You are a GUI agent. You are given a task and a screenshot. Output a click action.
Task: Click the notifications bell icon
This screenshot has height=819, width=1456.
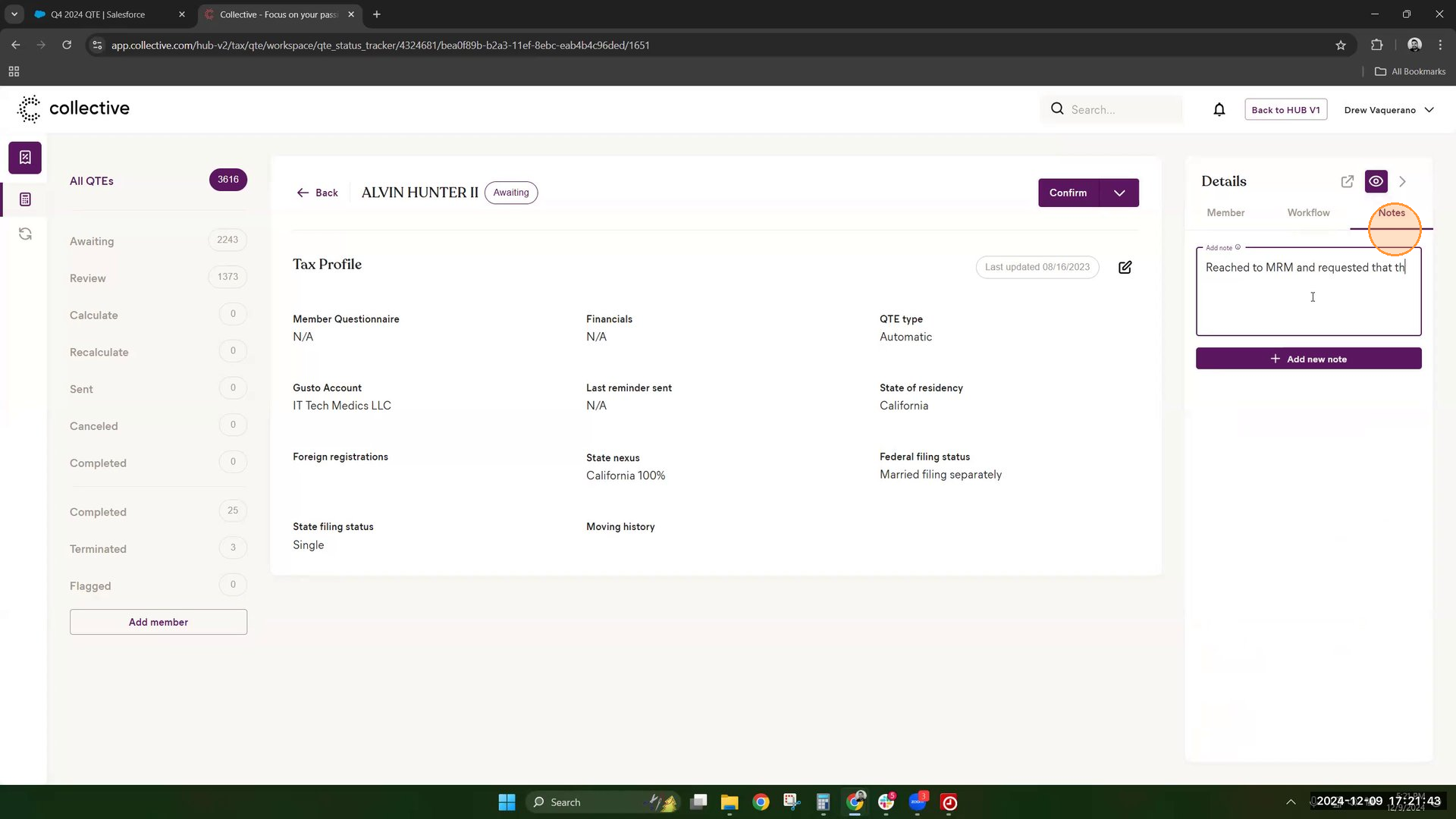[1219, 110]
